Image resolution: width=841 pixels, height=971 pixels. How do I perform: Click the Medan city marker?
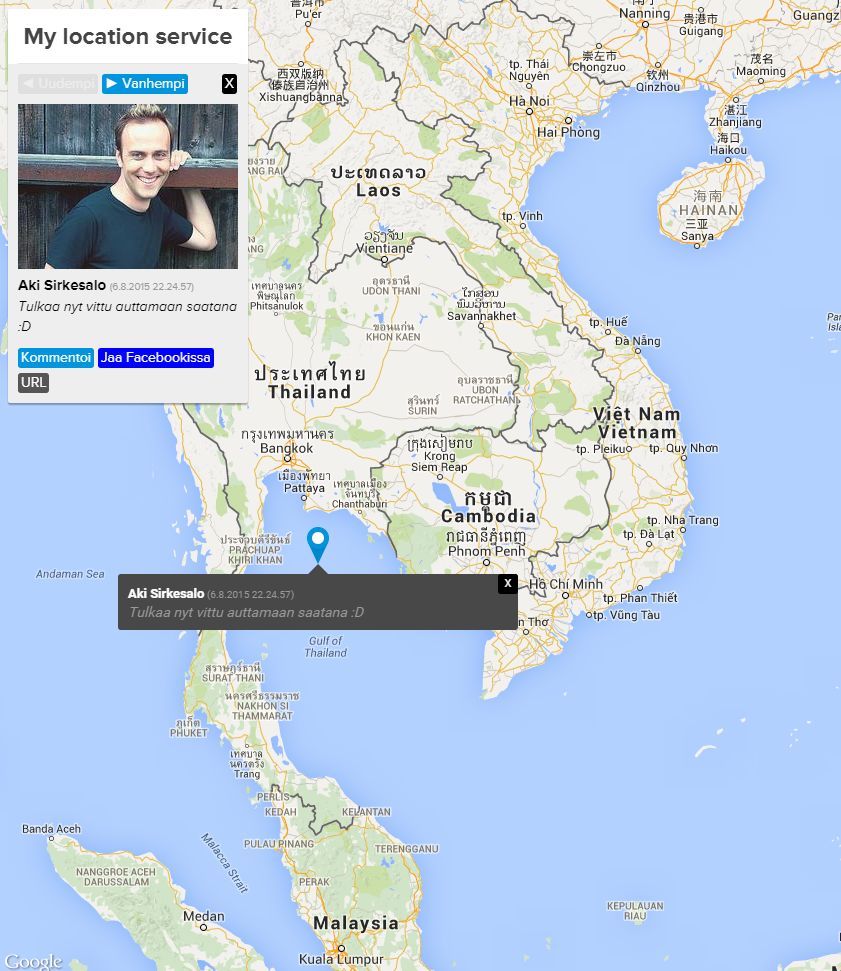pos(203,927)
